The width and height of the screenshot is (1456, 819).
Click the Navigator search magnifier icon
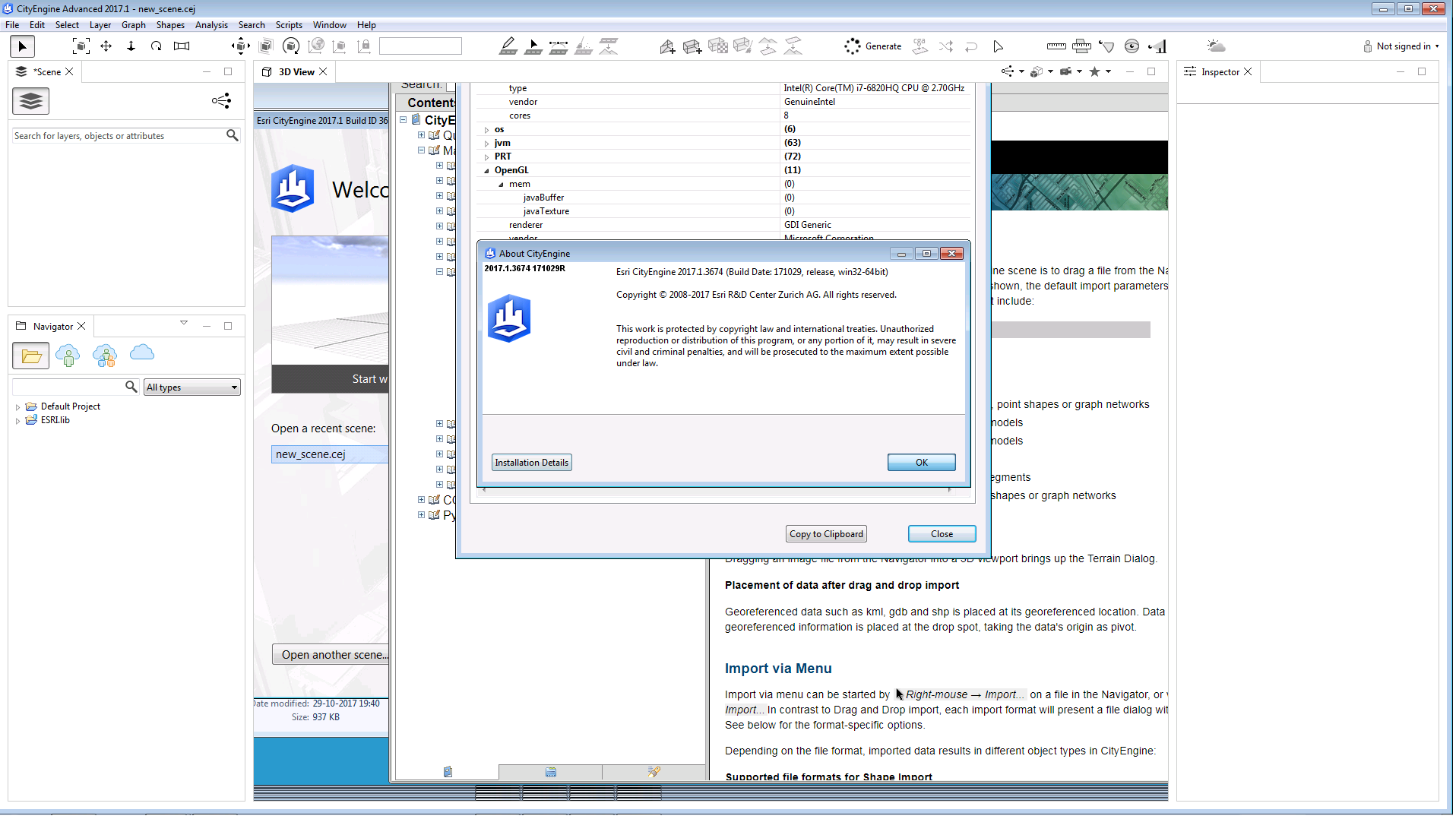tap(131, 387)
